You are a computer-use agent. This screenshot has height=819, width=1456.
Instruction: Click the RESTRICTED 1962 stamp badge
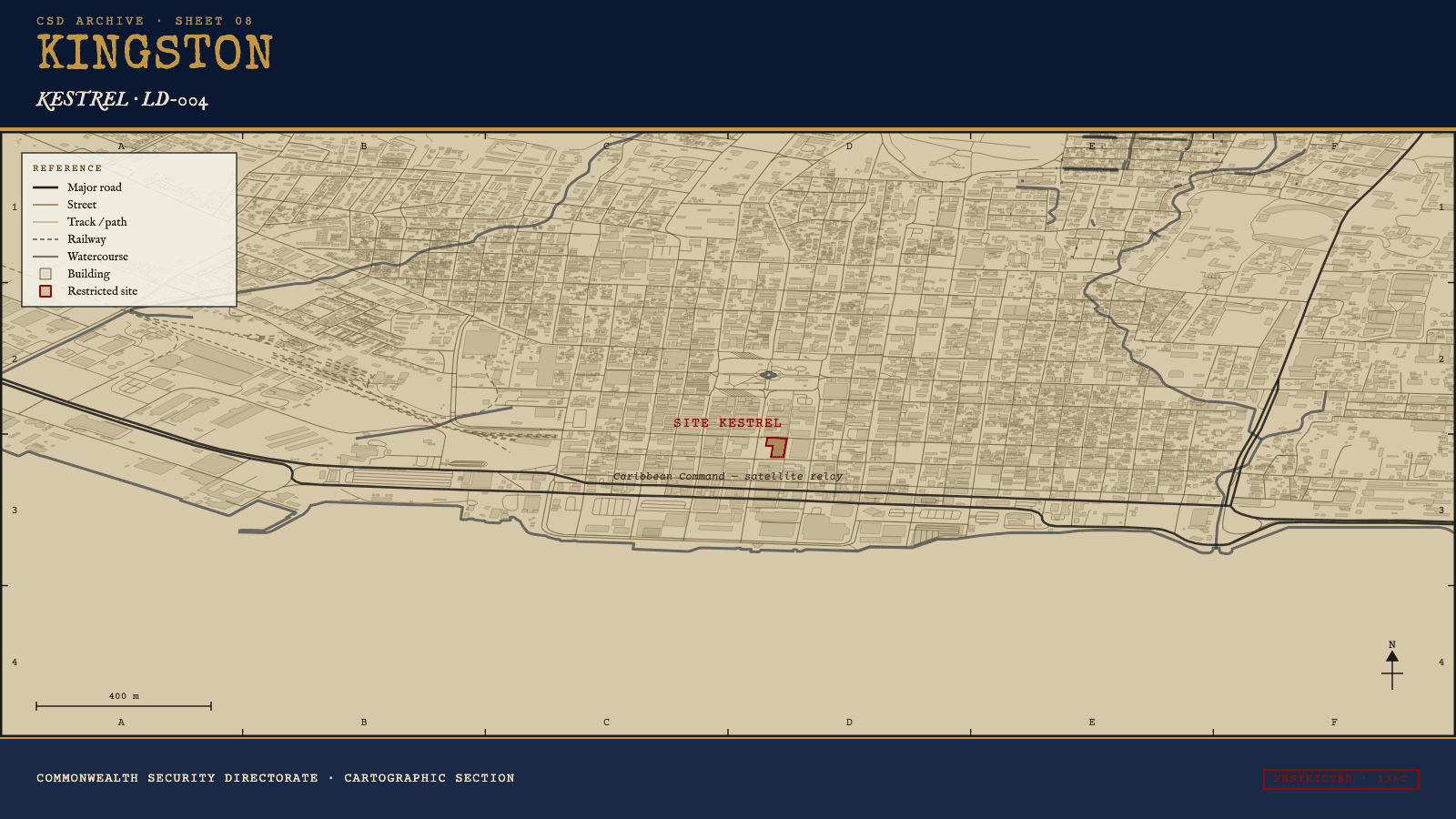(x=1340, y=779)
